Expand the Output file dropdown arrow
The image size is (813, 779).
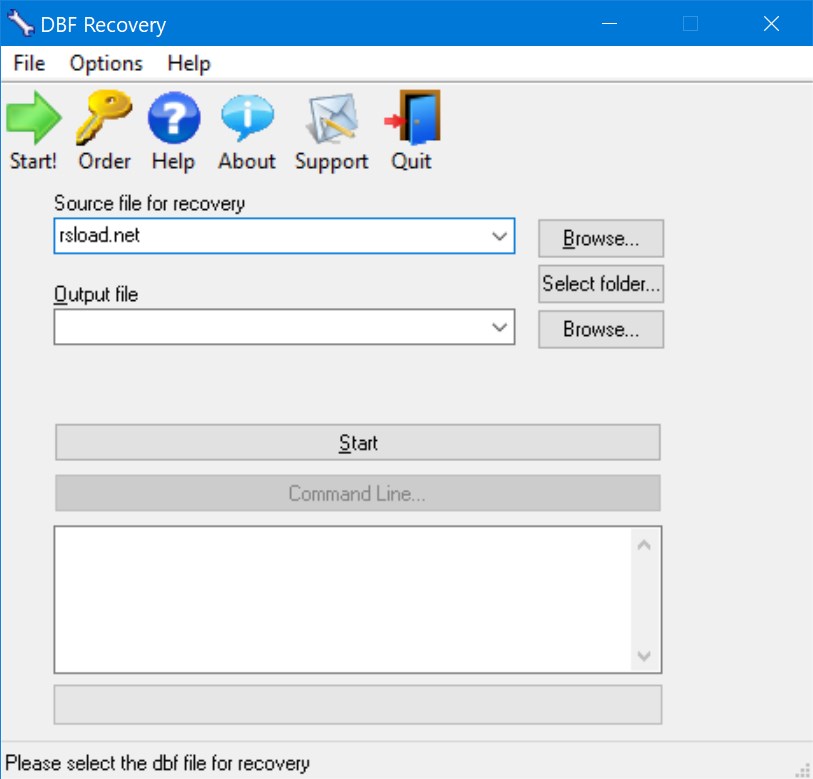pyautogui.click(x=500, y=327)
